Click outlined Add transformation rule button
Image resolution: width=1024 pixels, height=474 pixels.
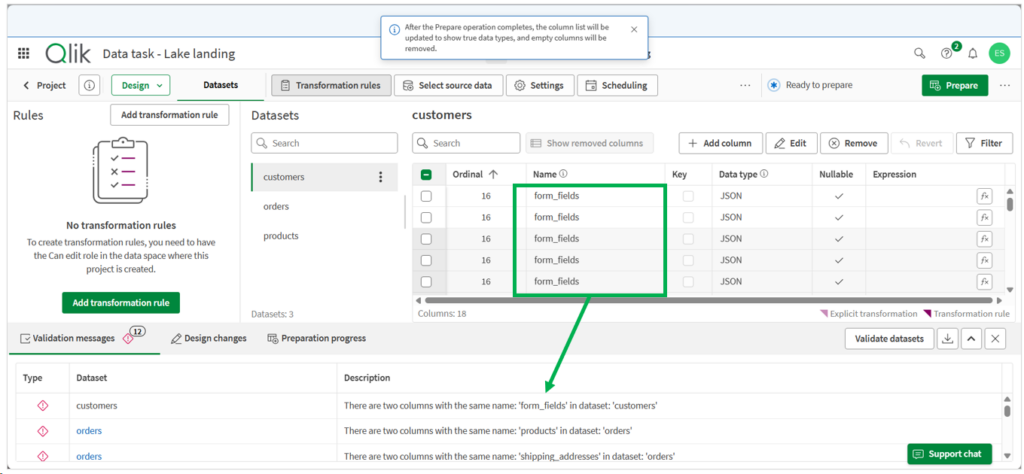point(170,115)
